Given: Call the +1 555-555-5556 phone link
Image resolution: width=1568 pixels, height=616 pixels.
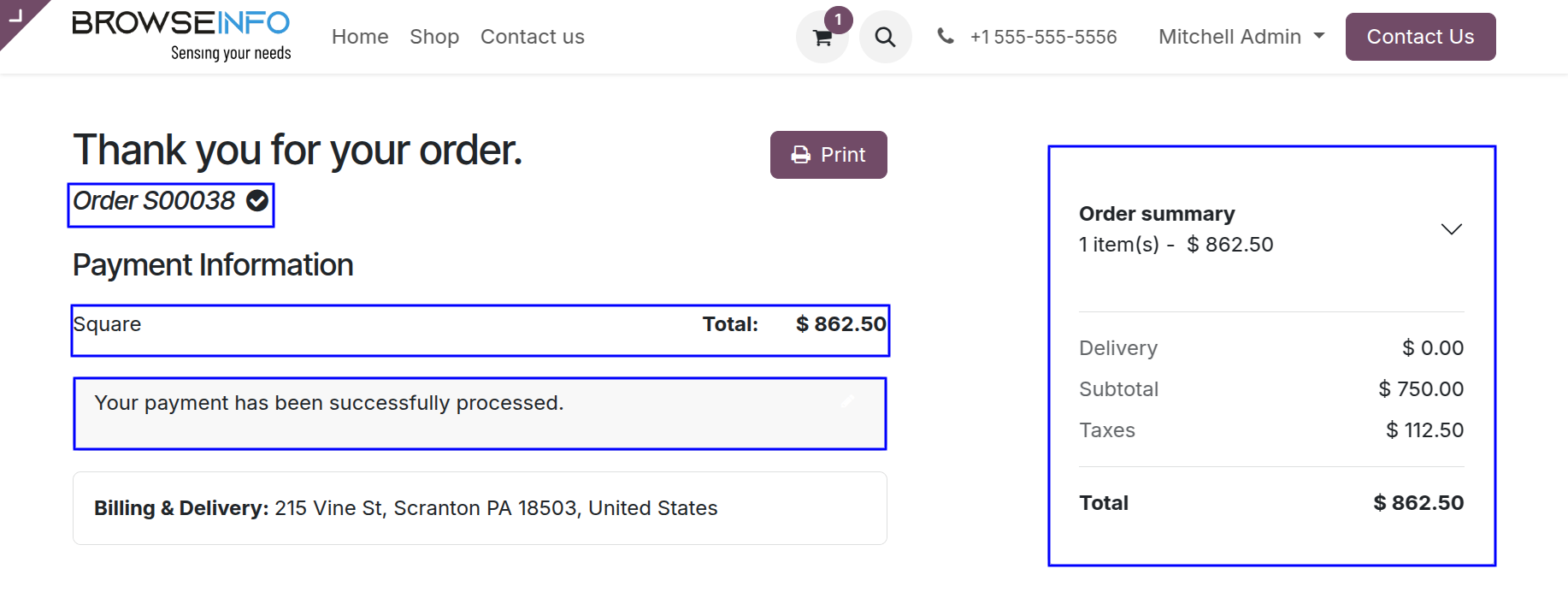Looking at the screenshot, I should (x=1043, y=37).
